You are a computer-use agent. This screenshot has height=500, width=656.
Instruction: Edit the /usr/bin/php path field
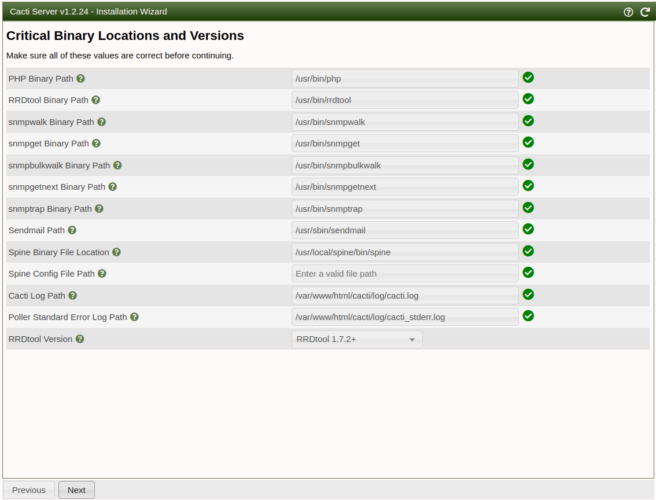[x=405, y=79]
